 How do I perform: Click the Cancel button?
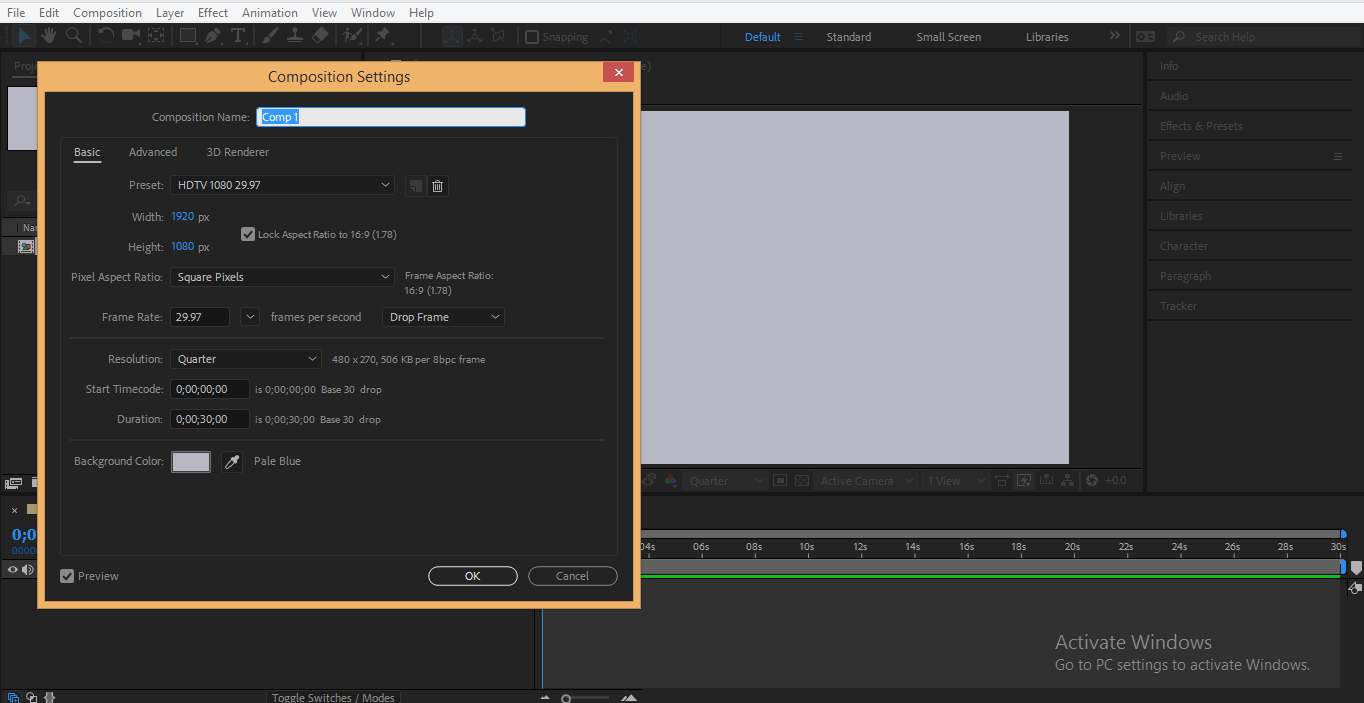(572, 575)
